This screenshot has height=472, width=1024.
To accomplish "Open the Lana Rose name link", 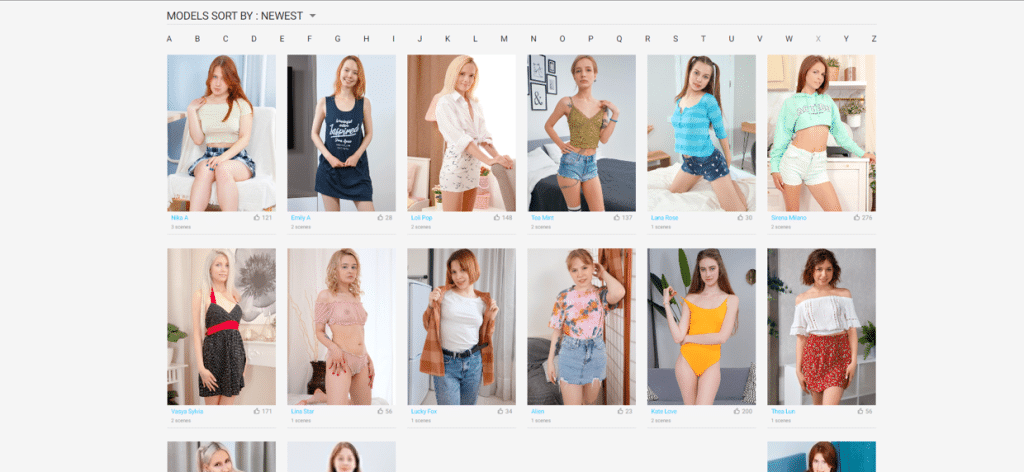I will pyautogui.click(x=665, y=217).
